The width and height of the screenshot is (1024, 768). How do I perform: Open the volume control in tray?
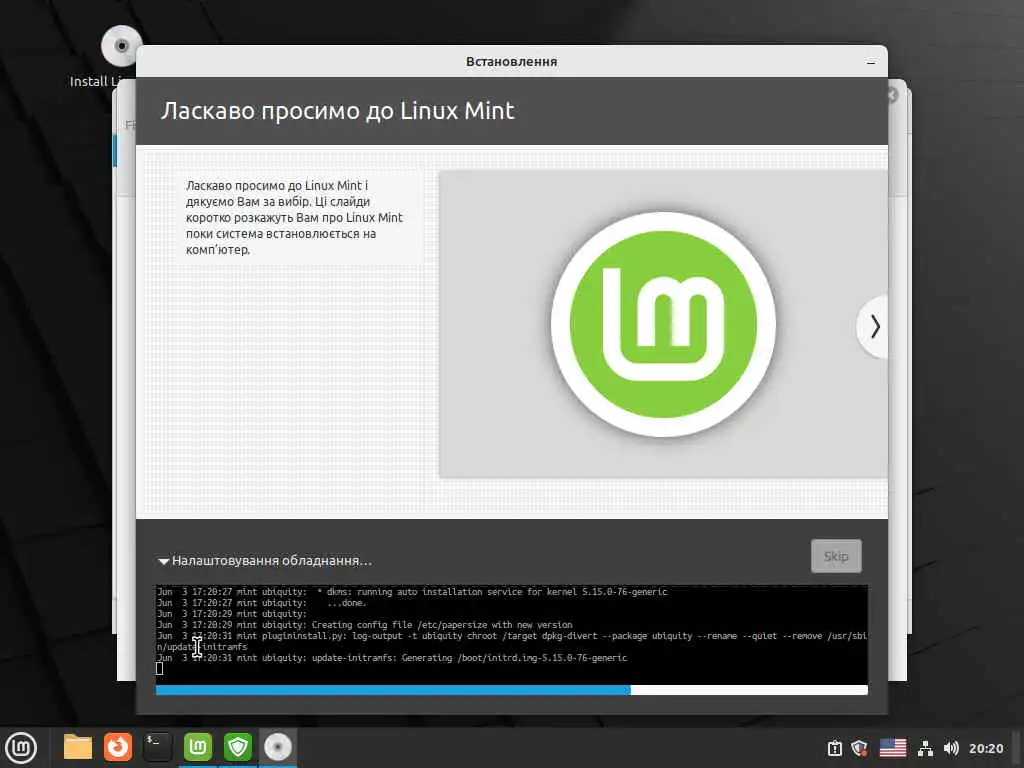click(951, 748)
